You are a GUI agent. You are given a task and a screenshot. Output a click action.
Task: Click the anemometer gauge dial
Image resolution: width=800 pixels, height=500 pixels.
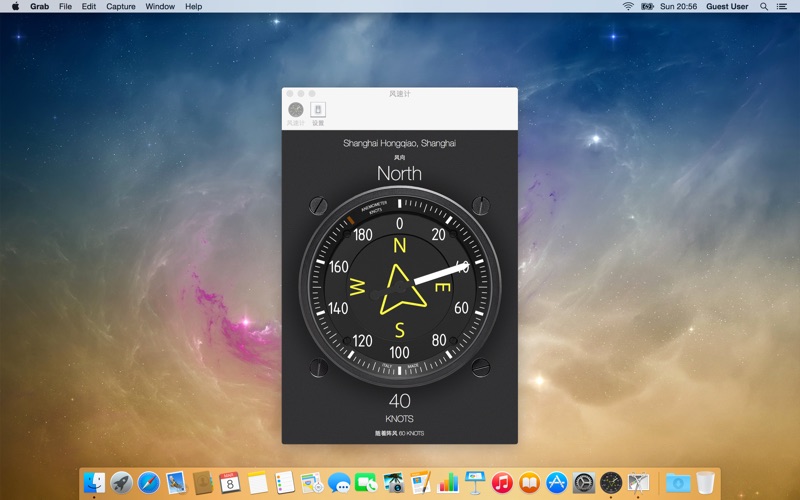tap(399, 291)
